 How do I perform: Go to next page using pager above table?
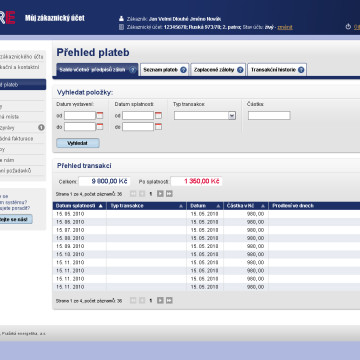(x=160, y=194)
